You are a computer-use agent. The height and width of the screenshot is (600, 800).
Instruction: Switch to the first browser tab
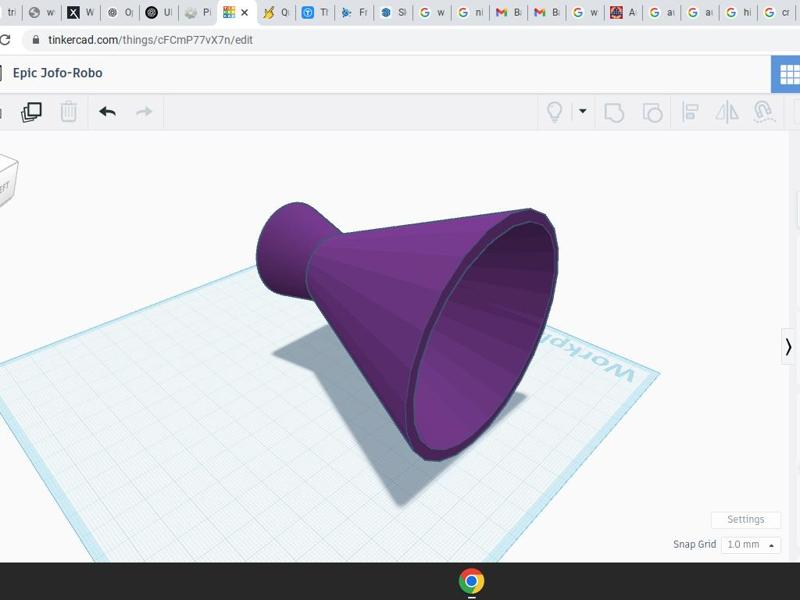12,12
